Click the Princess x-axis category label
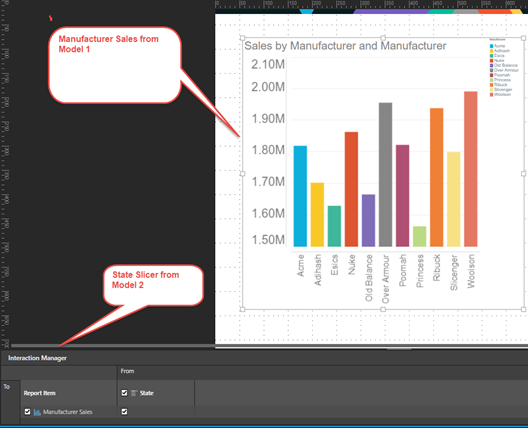The image size is (528, 428). click(420, 271)
